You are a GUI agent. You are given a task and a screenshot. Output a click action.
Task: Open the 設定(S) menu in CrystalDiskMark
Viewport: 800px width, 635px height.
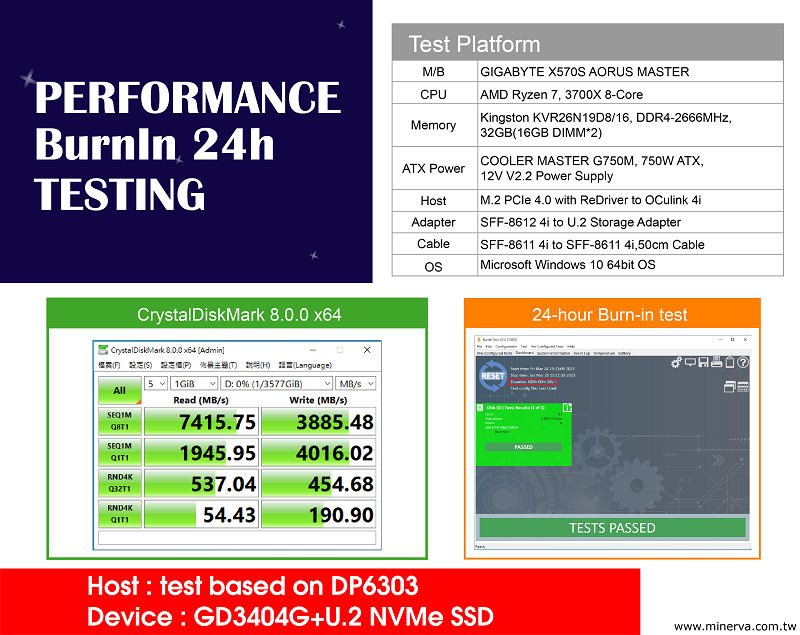click(x=141, y=365)
